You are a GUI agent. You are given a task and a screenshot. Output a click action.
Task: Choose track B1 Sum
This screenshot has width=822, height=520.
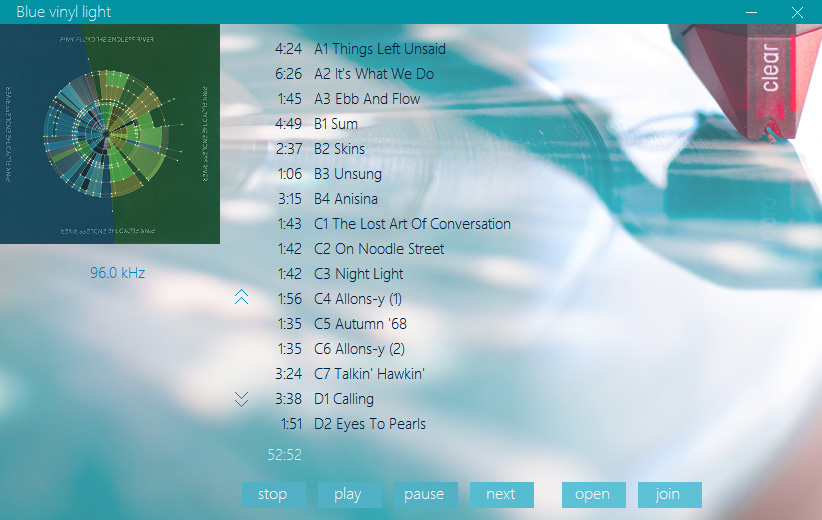[335, 124]
